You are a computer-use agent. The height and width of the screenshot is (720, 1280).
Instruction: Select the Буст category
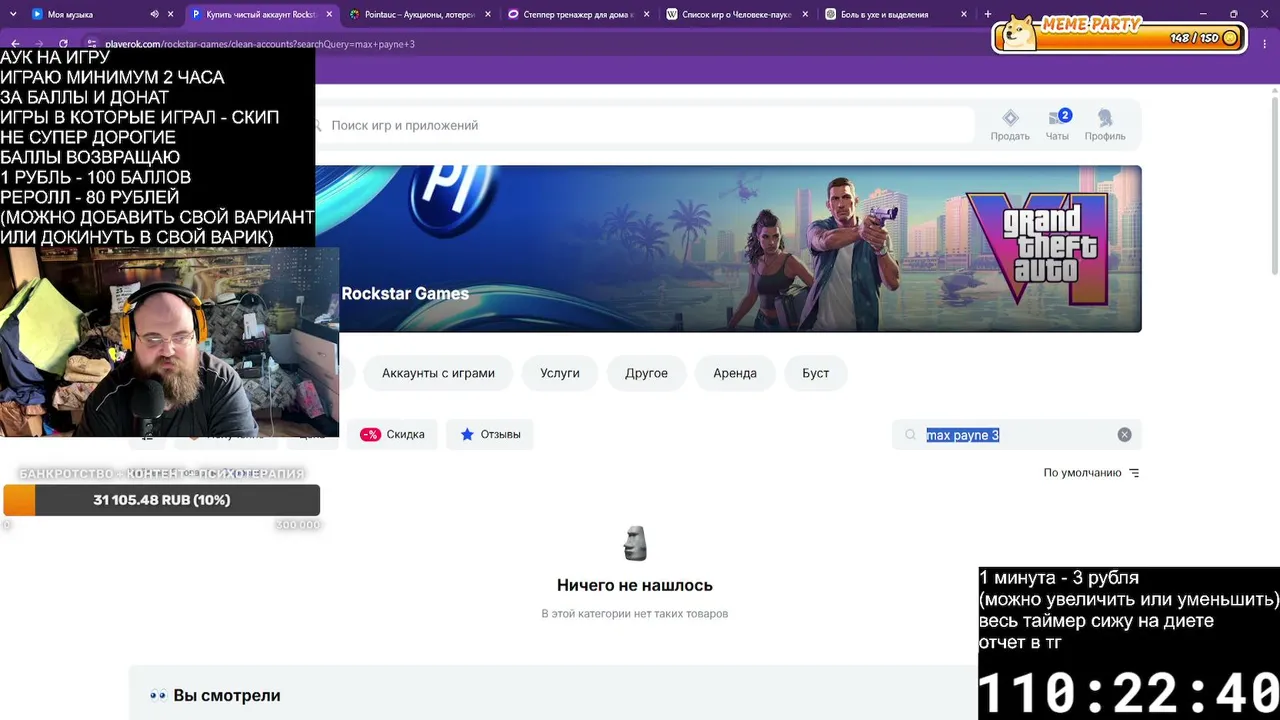pos(815,373)
